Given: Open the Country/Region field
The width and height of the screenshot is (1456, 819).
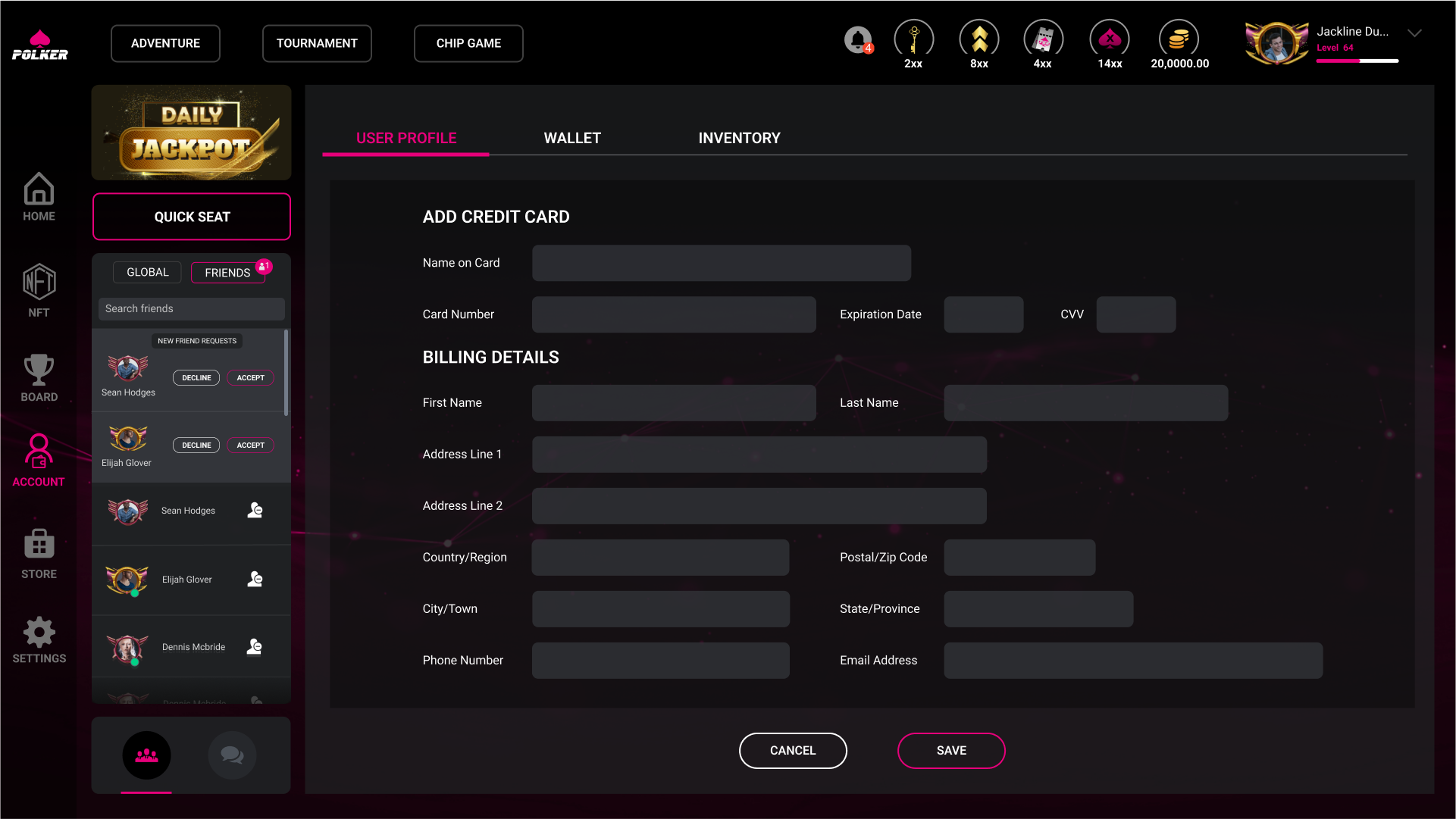Looking at the screenshot, I should [x=660, y=558].
